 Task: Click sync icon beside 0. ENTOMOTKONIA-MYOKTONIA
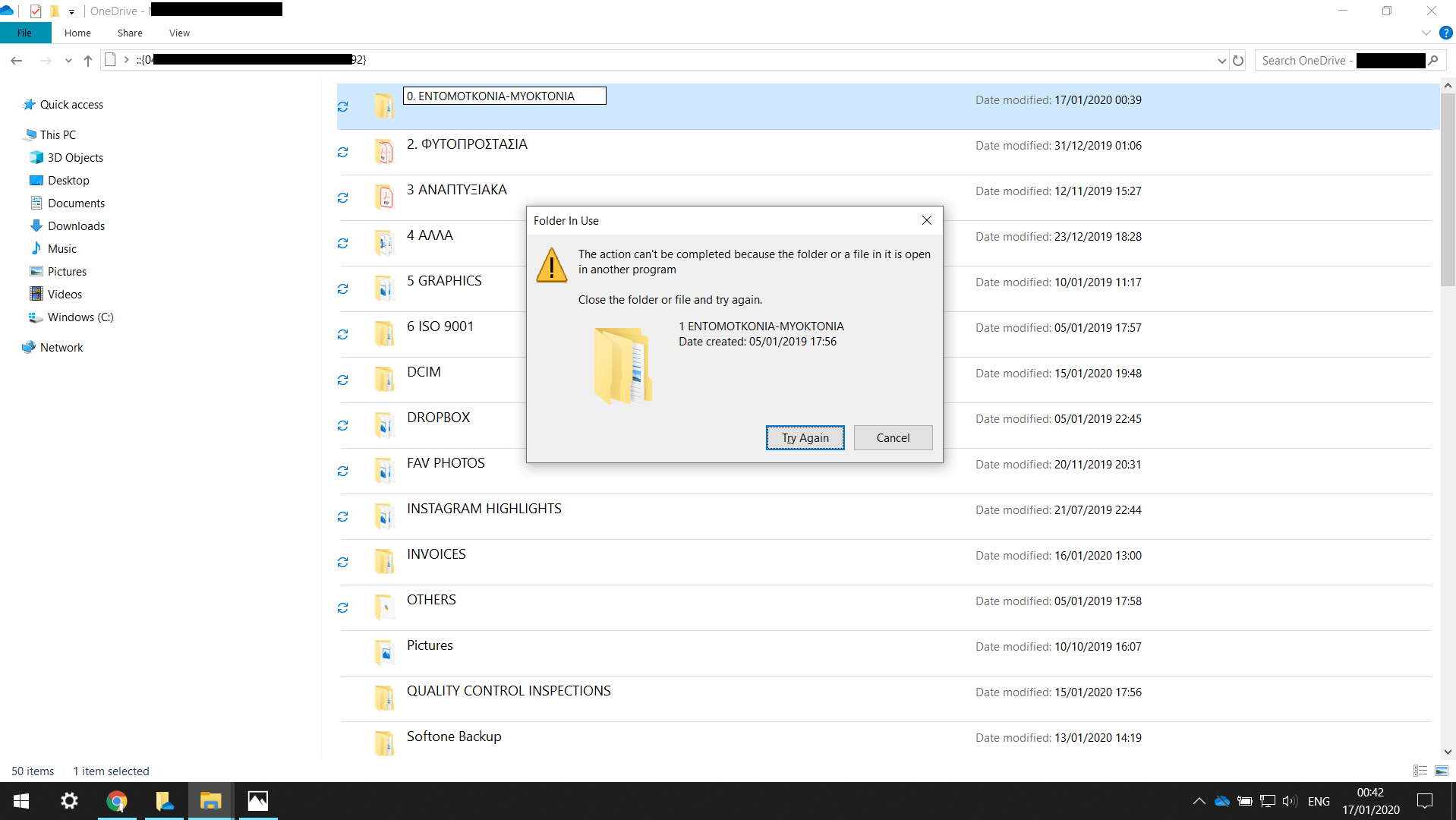(x=343, y=106)
